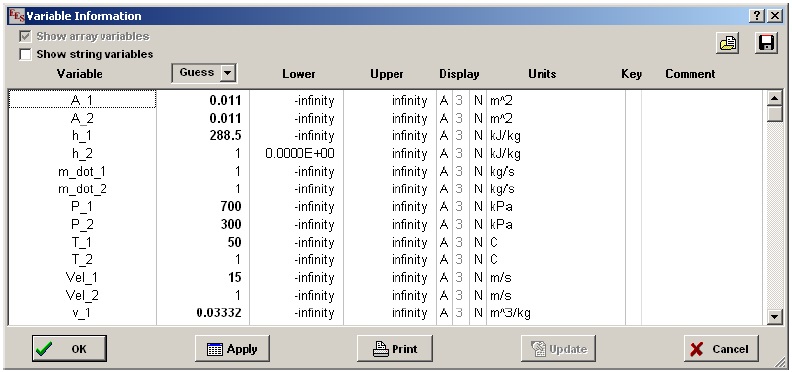Click the Cancel button
The width and height of the screenshot is (792, 372).
(x=721, y=349)
